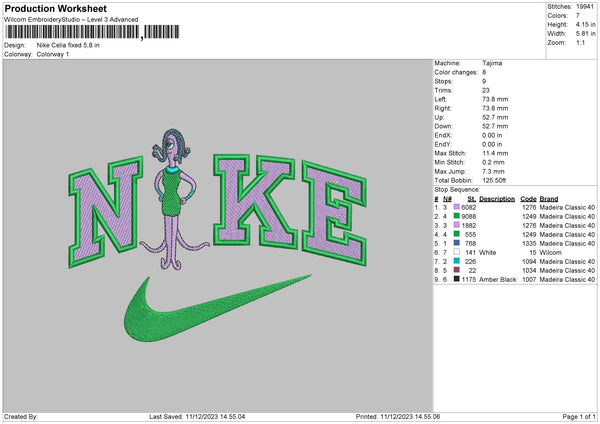Click thread code '1007' in row 9
This screenshot has height=424, width=600.
529,279
